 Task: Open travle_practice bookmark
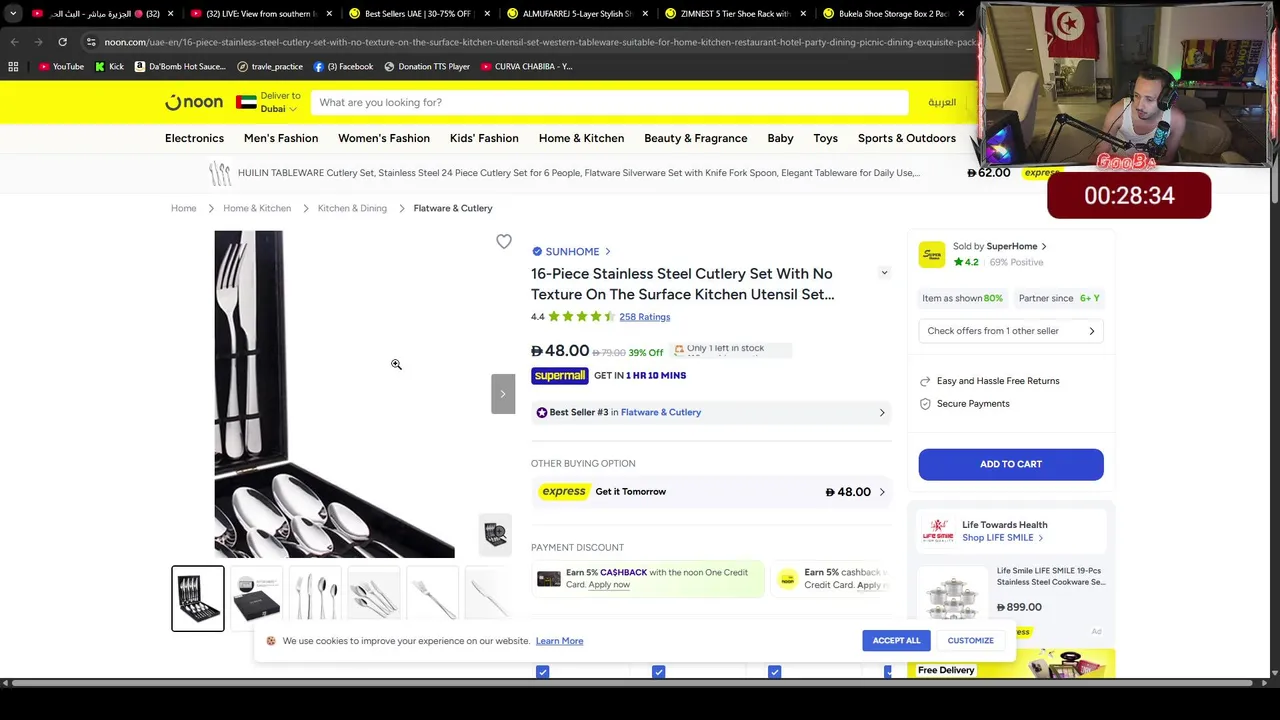coord(270,66)
